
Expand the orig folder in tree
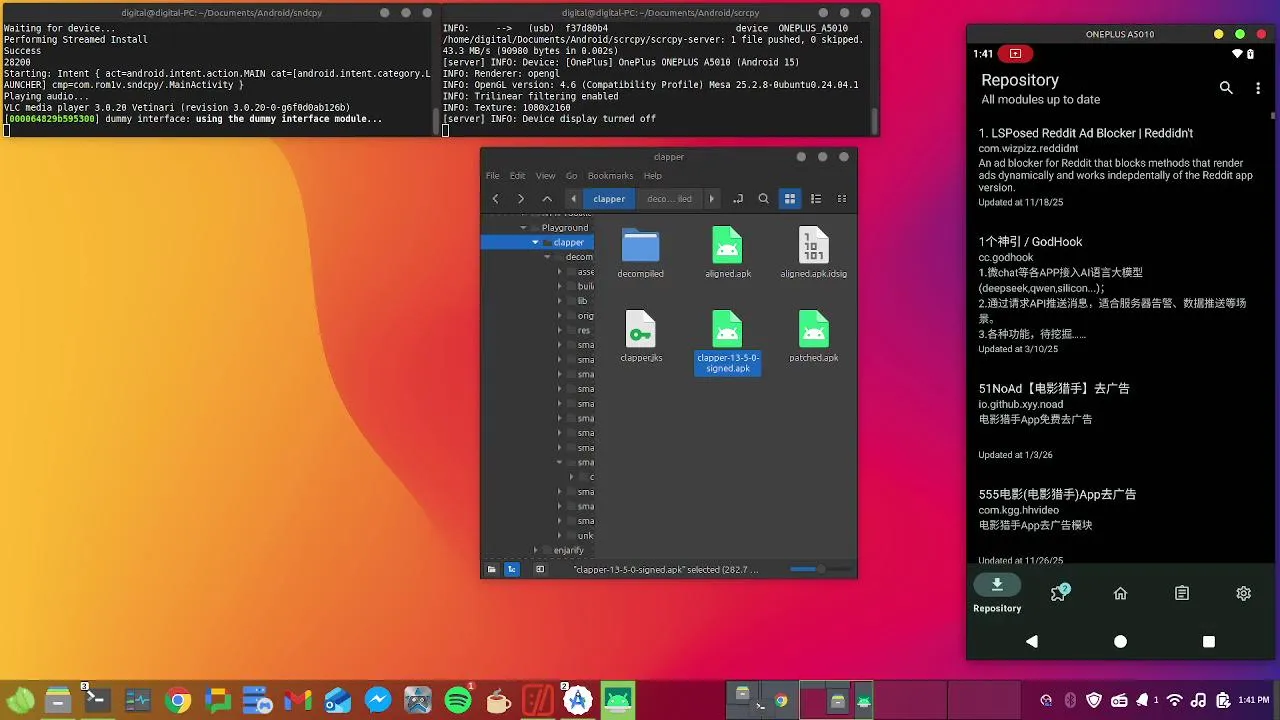pos(559,316)
